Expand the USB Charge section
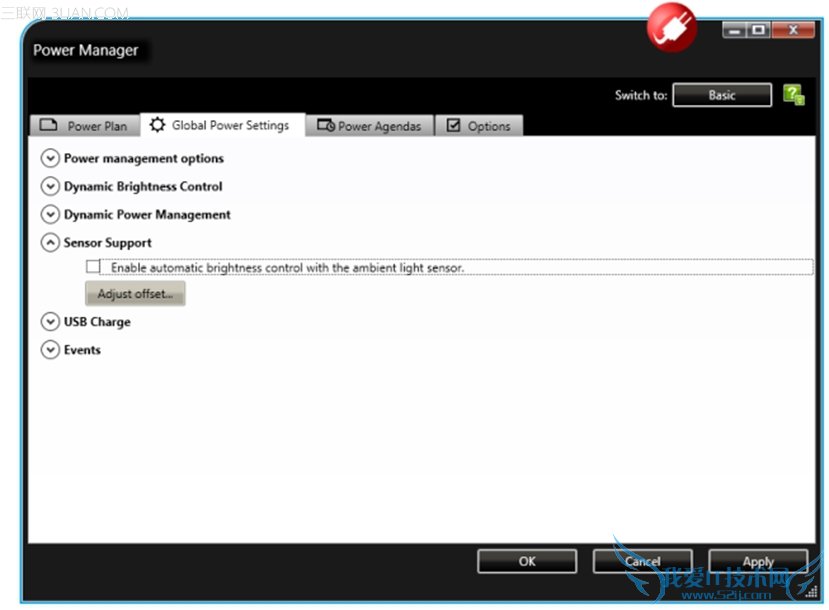This screenshot has width=829, height=610. point(50,321)
